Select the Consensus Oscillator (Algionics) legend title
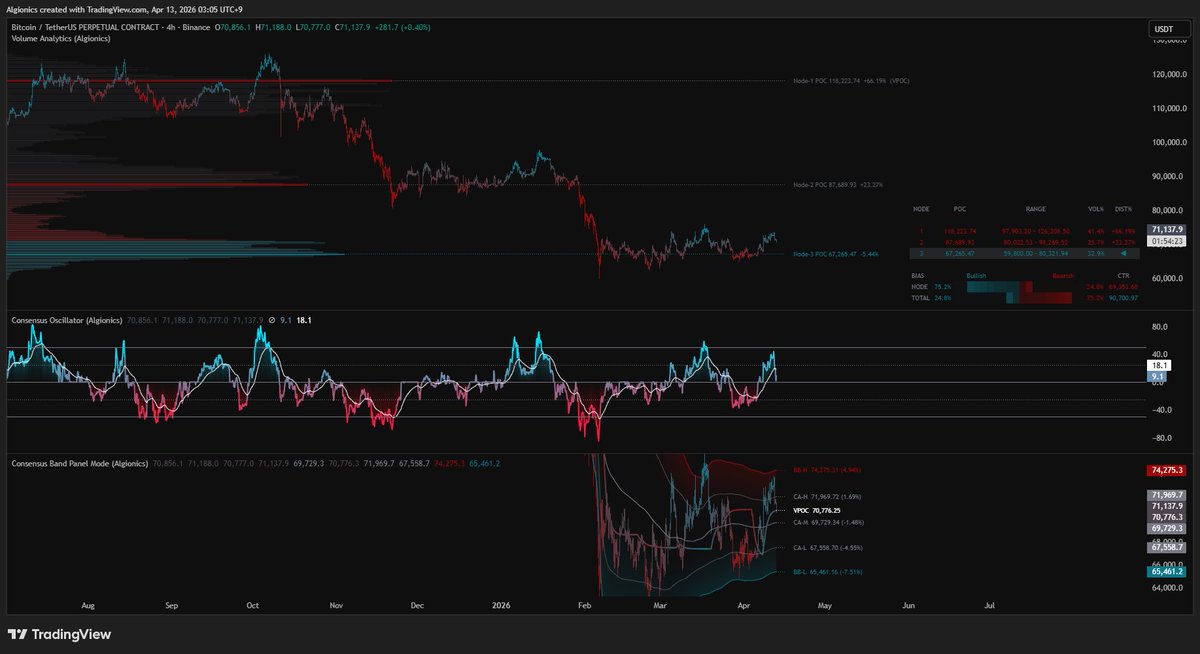The width and height of the screenshot is (1200, 654). click(x=67, y=320)
